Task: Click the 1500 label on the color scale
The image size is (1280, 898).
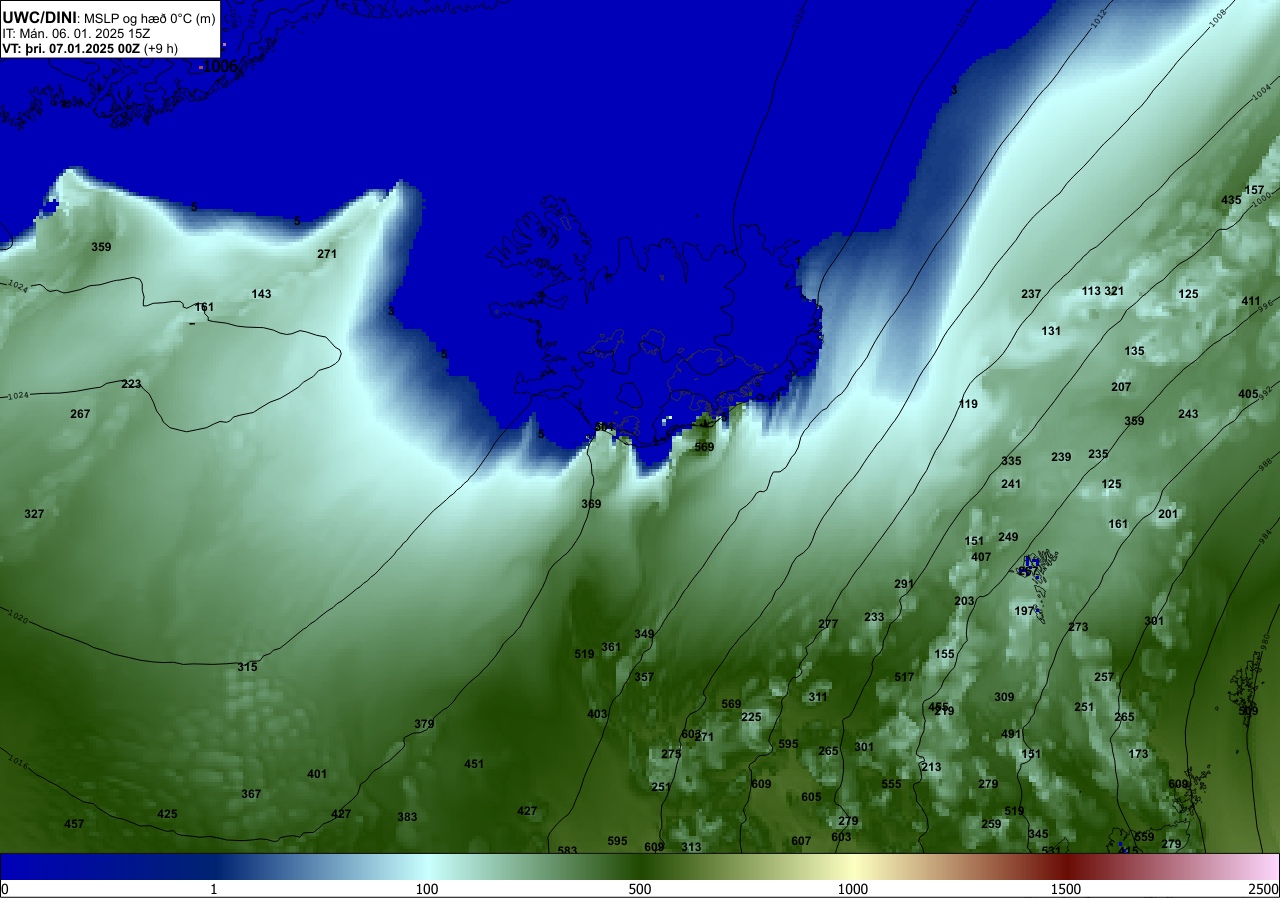Action: [1066, 889]
